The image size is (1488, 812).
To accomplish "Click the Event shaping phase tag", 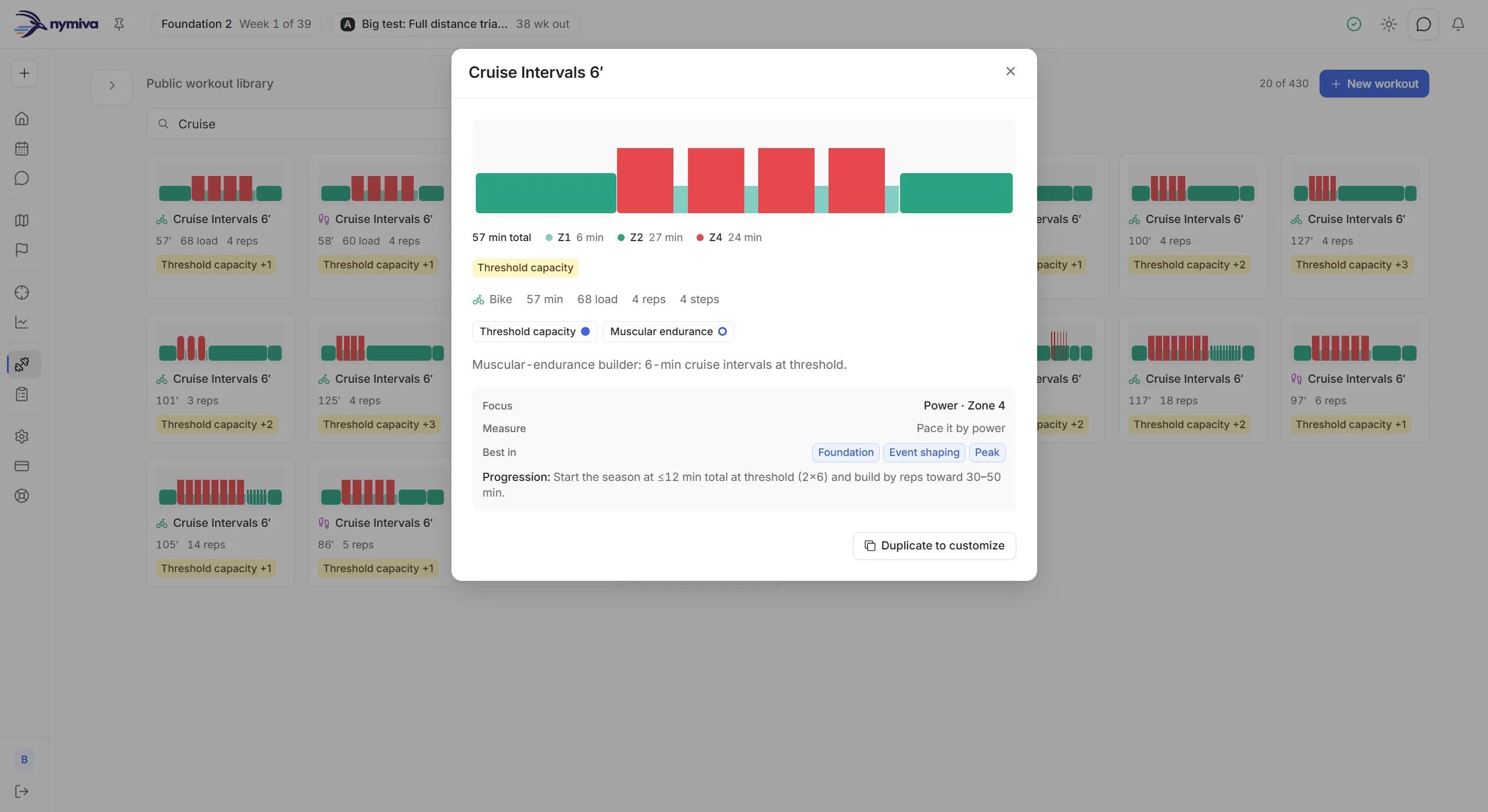I will point(924,452).
